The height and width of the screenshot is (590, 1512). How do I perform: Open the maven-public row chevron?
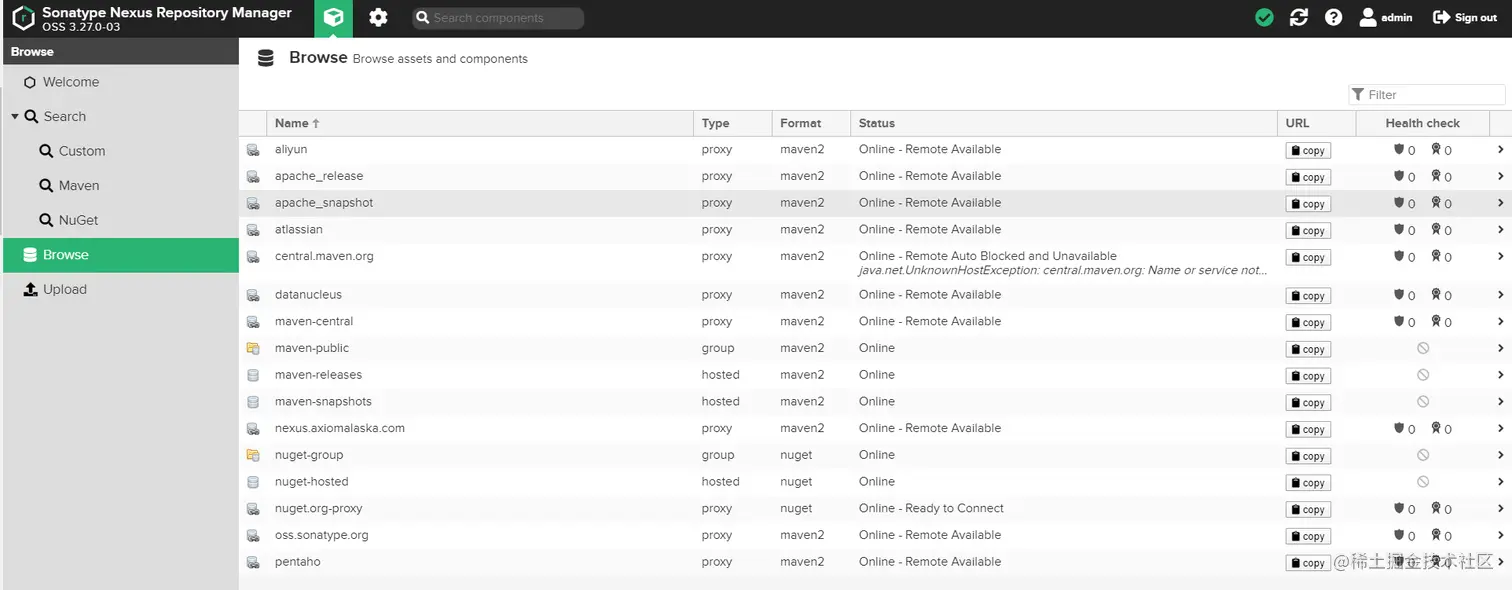(1500, 349)
